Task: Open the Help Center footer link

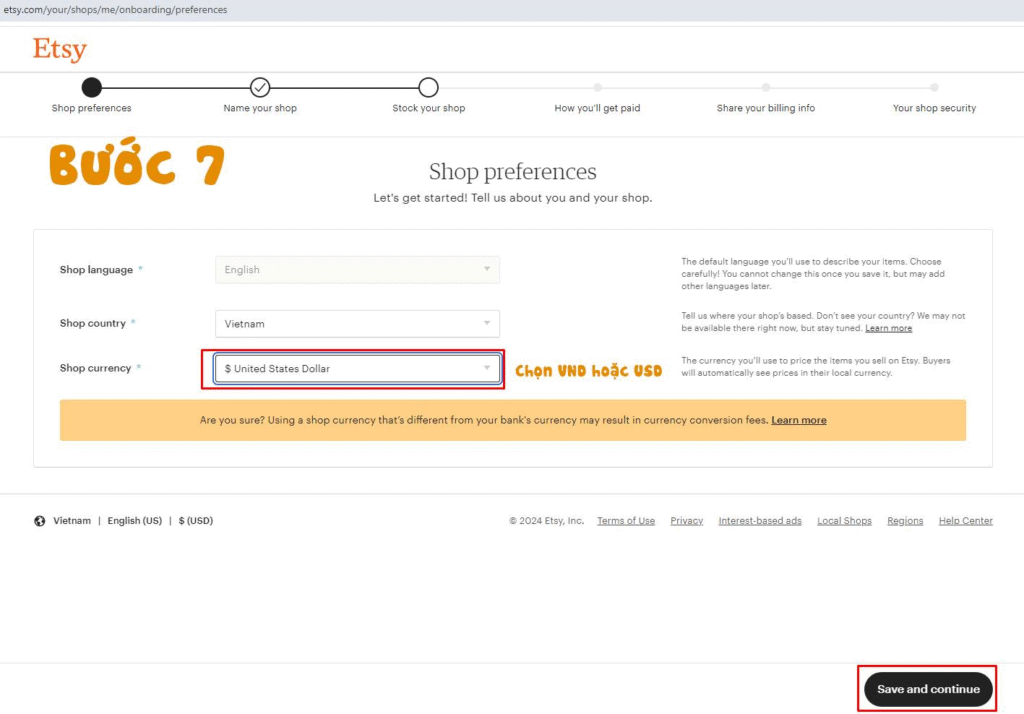Action: (x=965, y=521)
